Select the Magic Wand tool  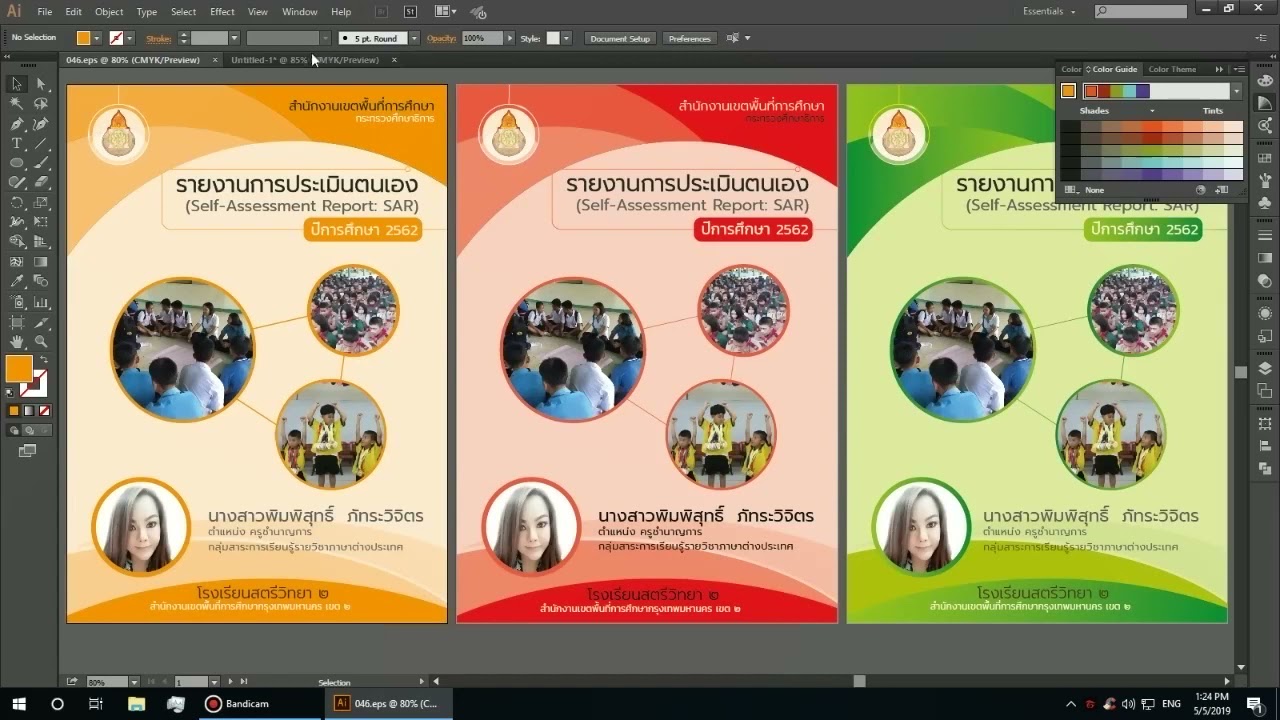pyautogui.click(x=17, y=104)
